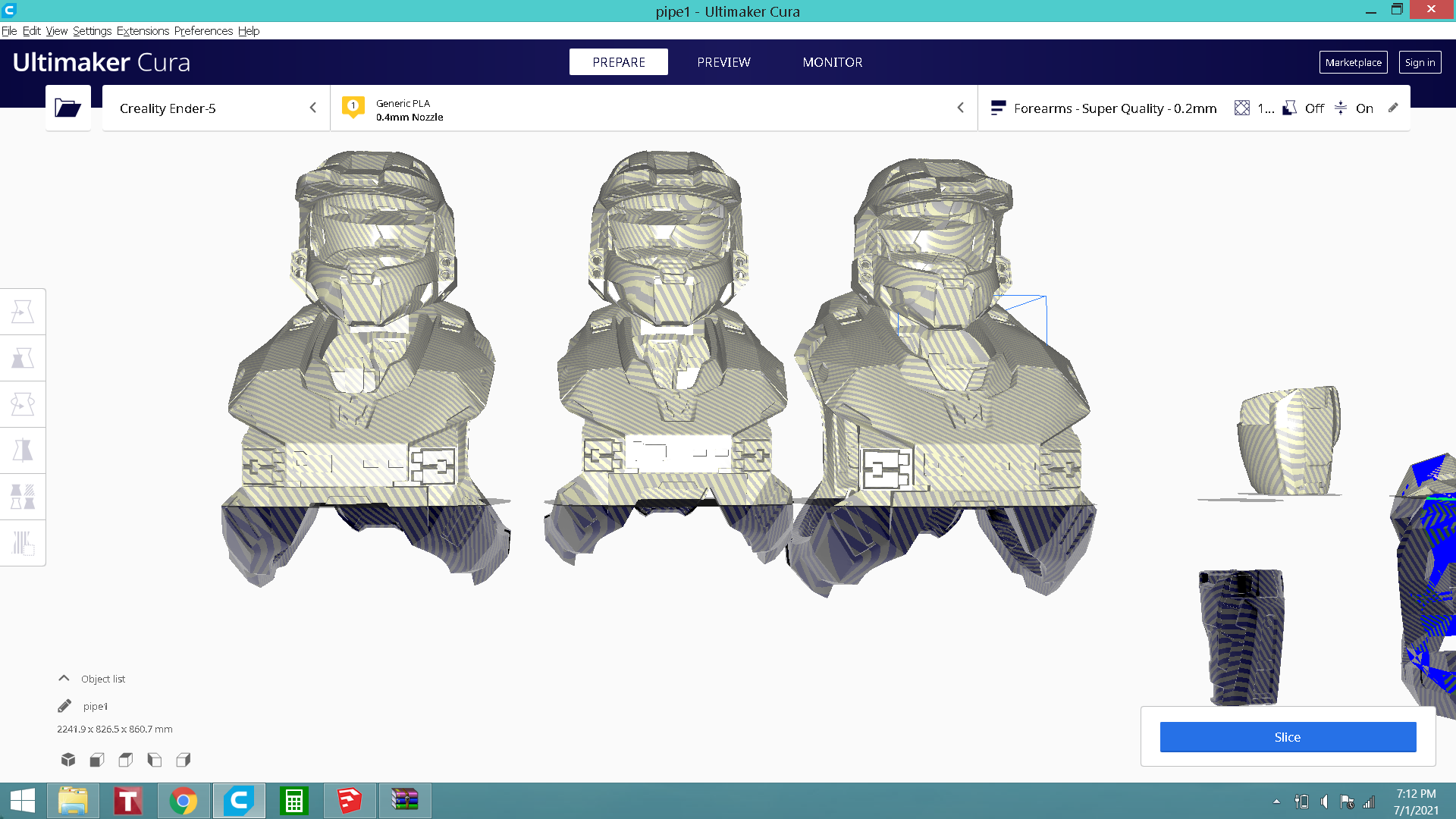This screenshot has width=1456, height=819.
Task: Select the Rotate tool
Action: (23, 404)
